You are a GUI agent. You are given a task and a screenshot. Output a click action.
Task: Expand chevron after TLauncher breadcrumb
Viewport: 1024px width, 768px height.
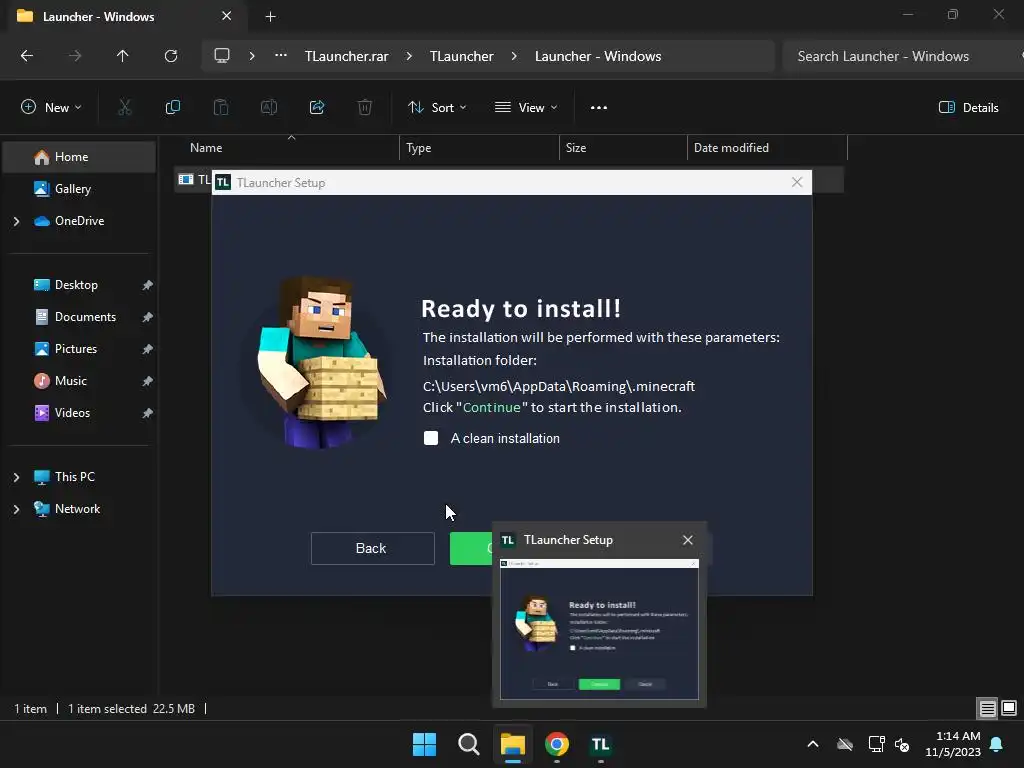coord(515,56)
